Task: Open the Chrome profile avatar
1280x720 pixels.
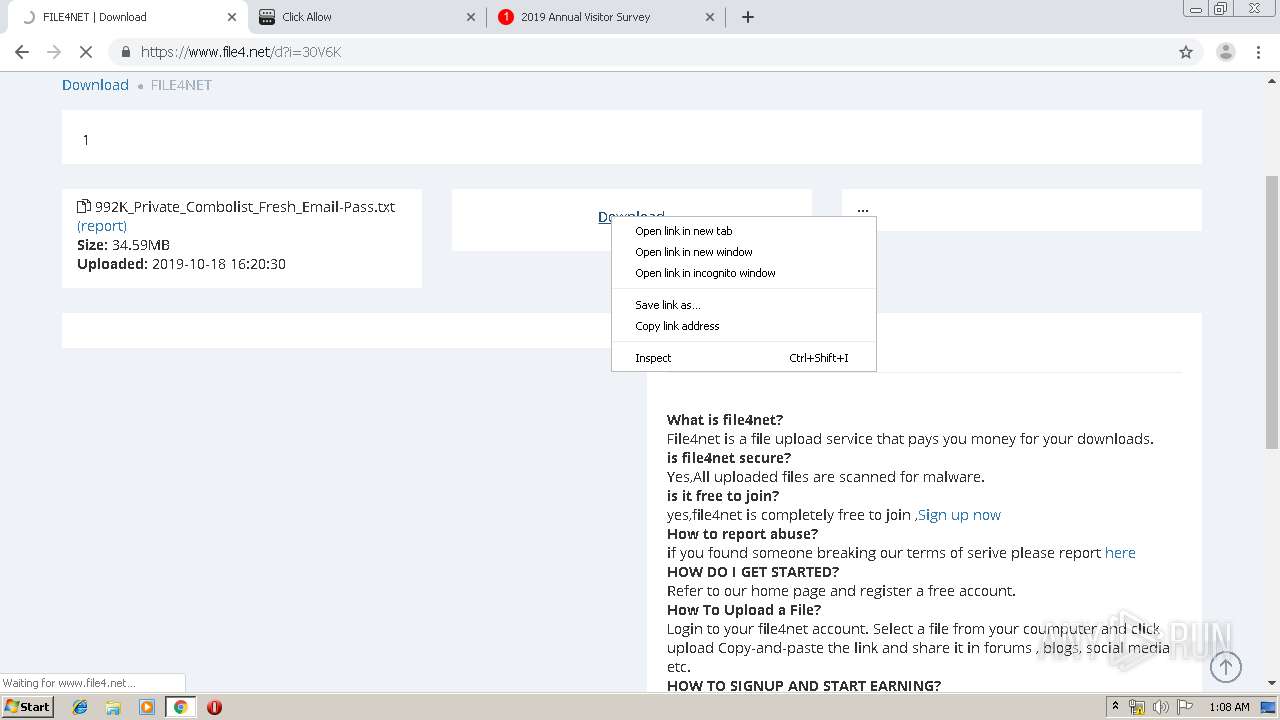Action: coord(1225,52)
